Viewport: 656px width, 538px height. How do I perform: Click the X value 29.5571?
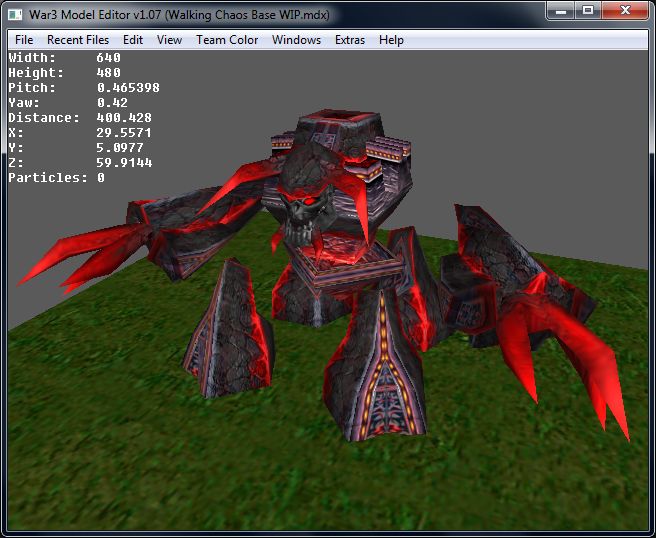pyautogui.click(x=124, y=133)
